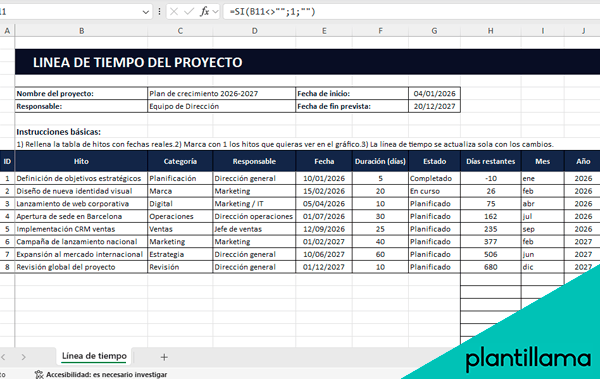This screenshot has width=600, height=379.
Task: Click the 'Nombre del proyecto:' label cell
Action: click(x=81, y=93)
